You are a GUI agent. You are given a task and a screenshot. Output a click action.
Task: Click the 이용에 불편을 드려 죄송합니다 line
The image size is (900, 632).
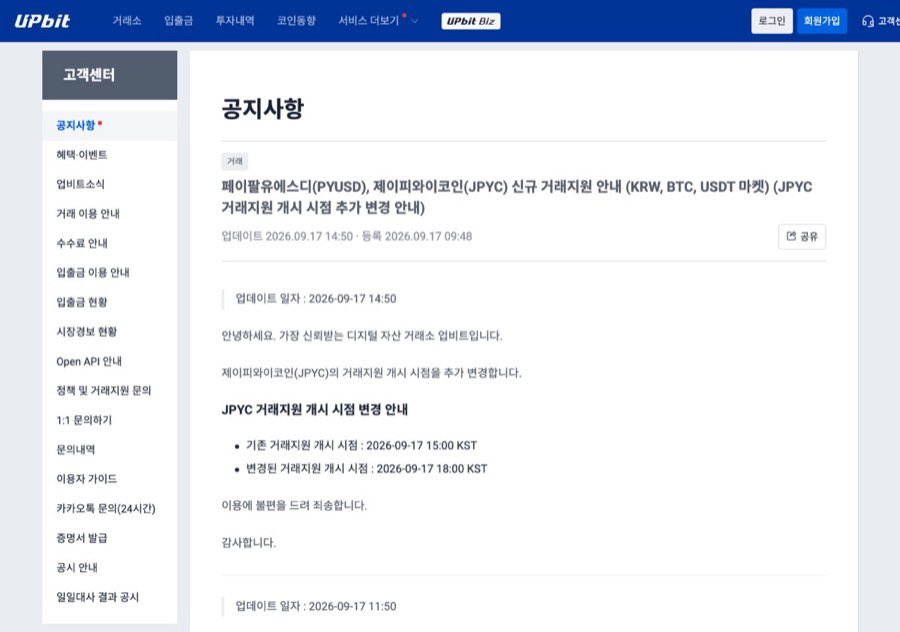pos(294,505)
